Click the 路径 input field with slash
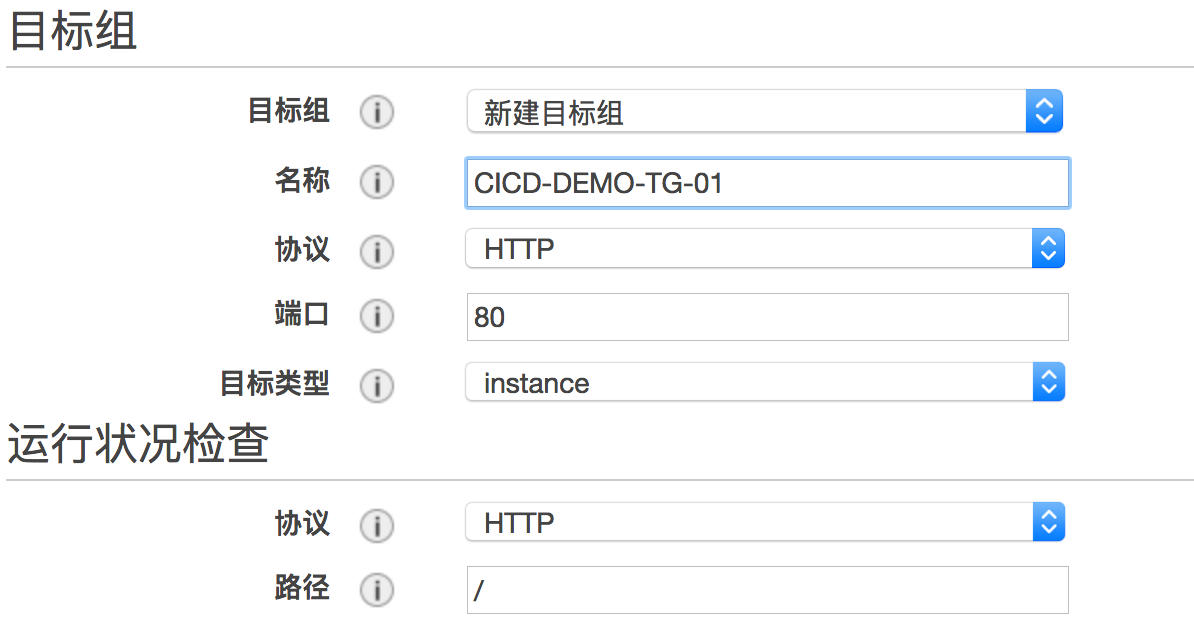The image size is (1194, 638). [767, 590]
